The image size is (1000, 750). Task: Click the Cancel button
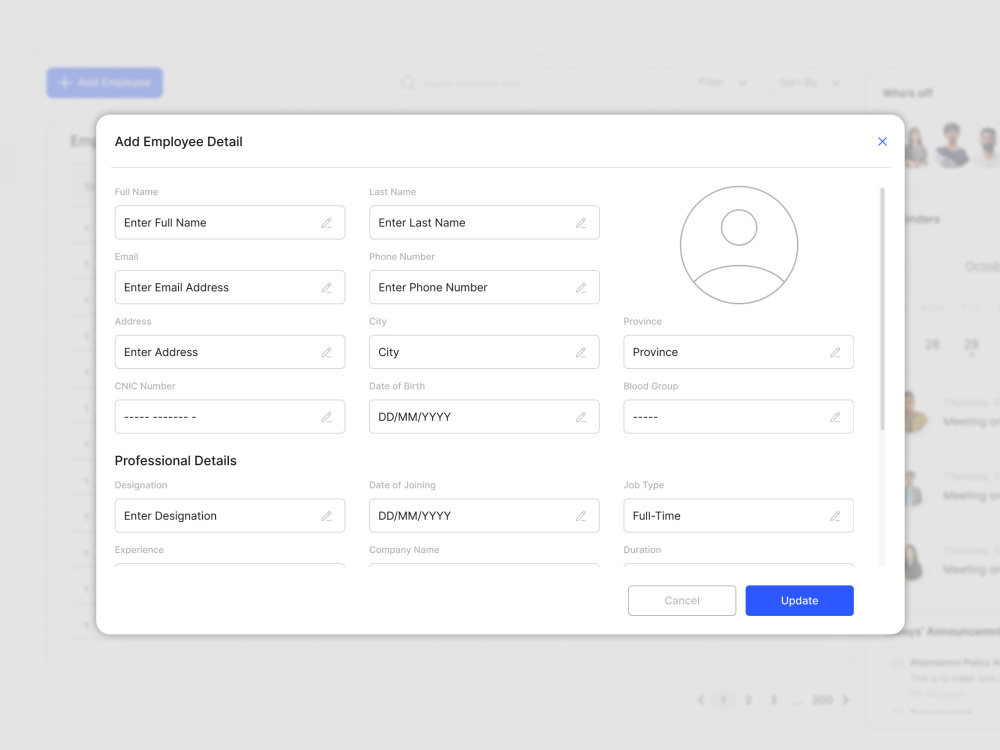tap(682, 601)
